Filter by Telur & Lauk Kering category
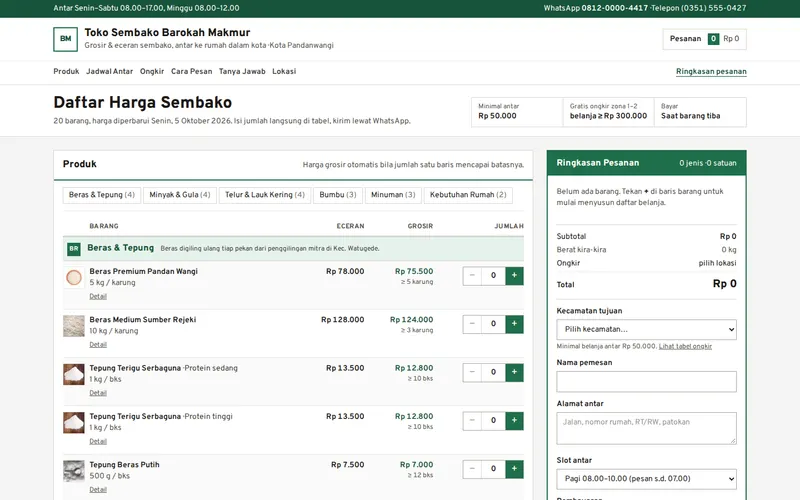The height and width of the screenshot is (500, 800). pos(265,195)
